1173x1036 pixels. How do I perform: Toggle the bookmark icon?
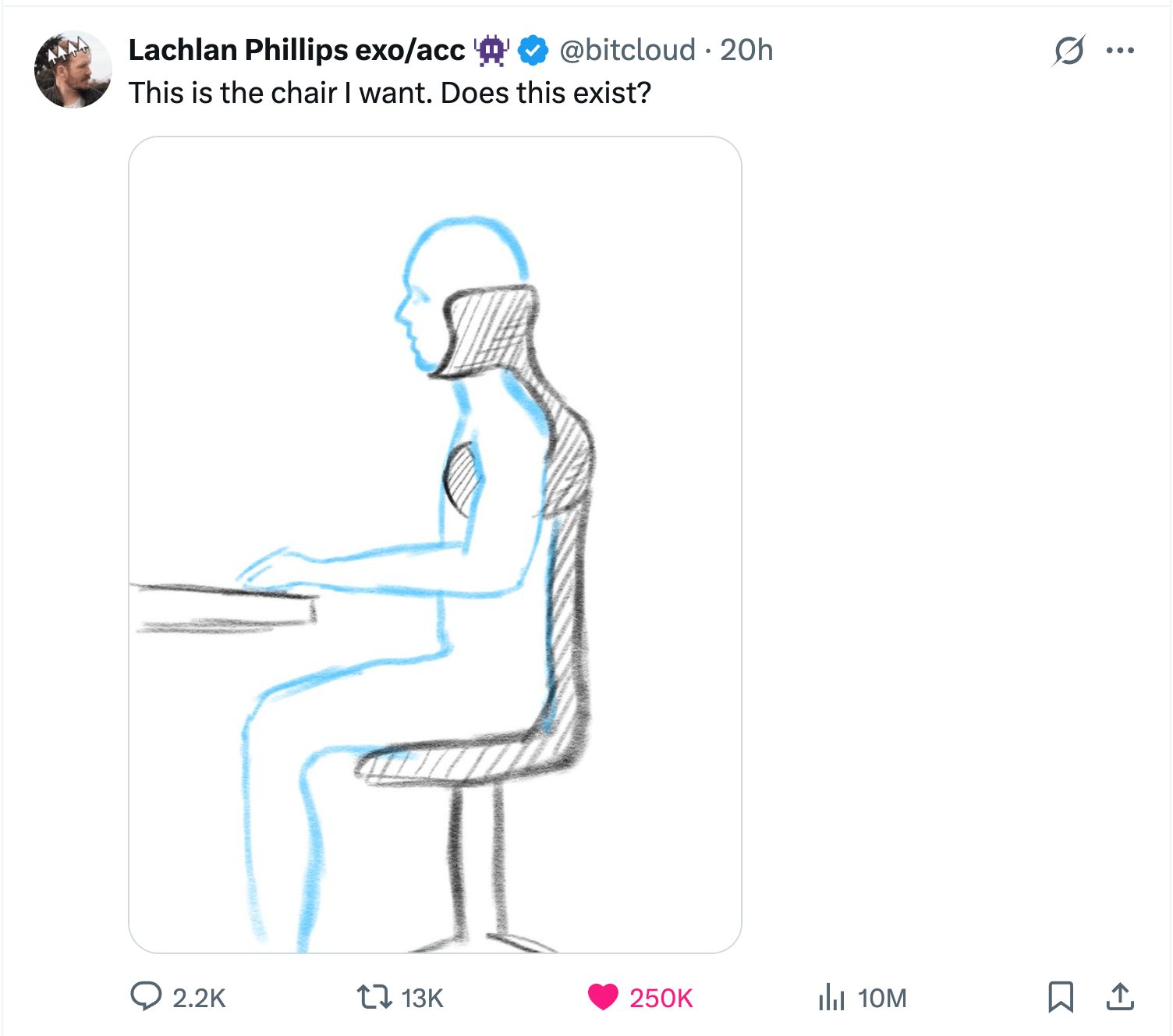pos(1061,997)
